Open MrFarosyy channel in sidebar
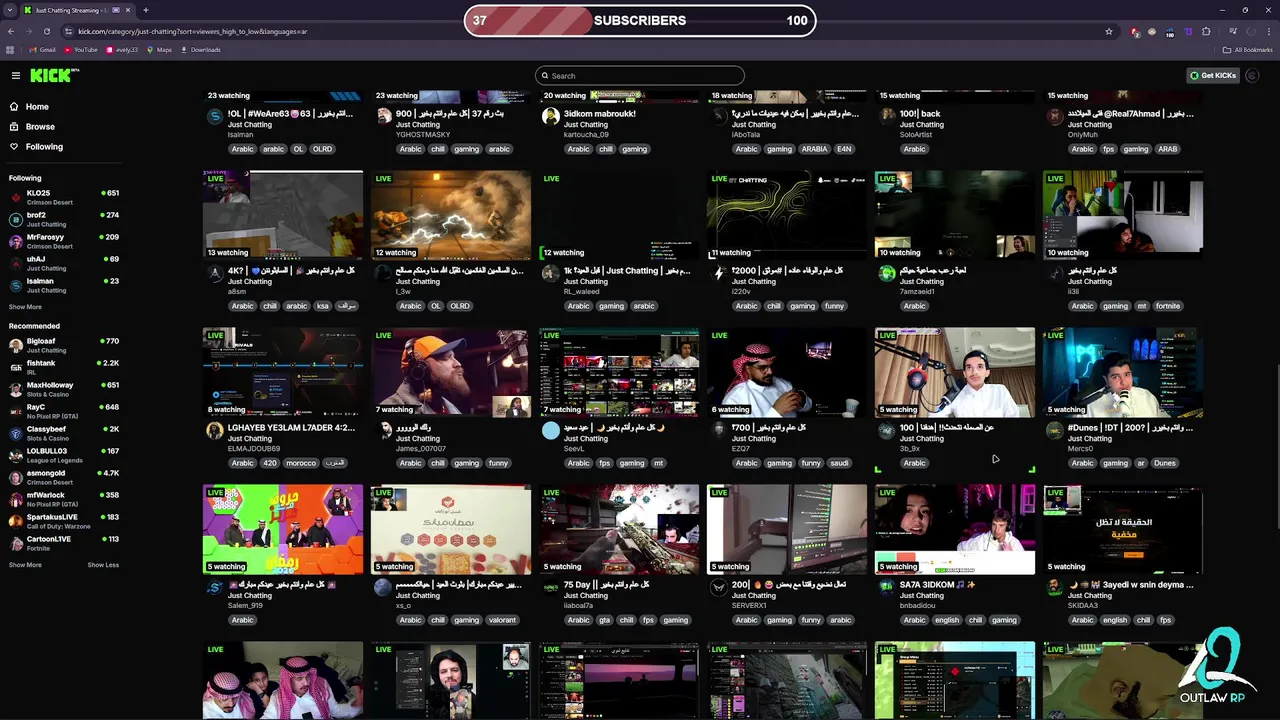Screen dimensions: 1280x720 pos(64,241)
